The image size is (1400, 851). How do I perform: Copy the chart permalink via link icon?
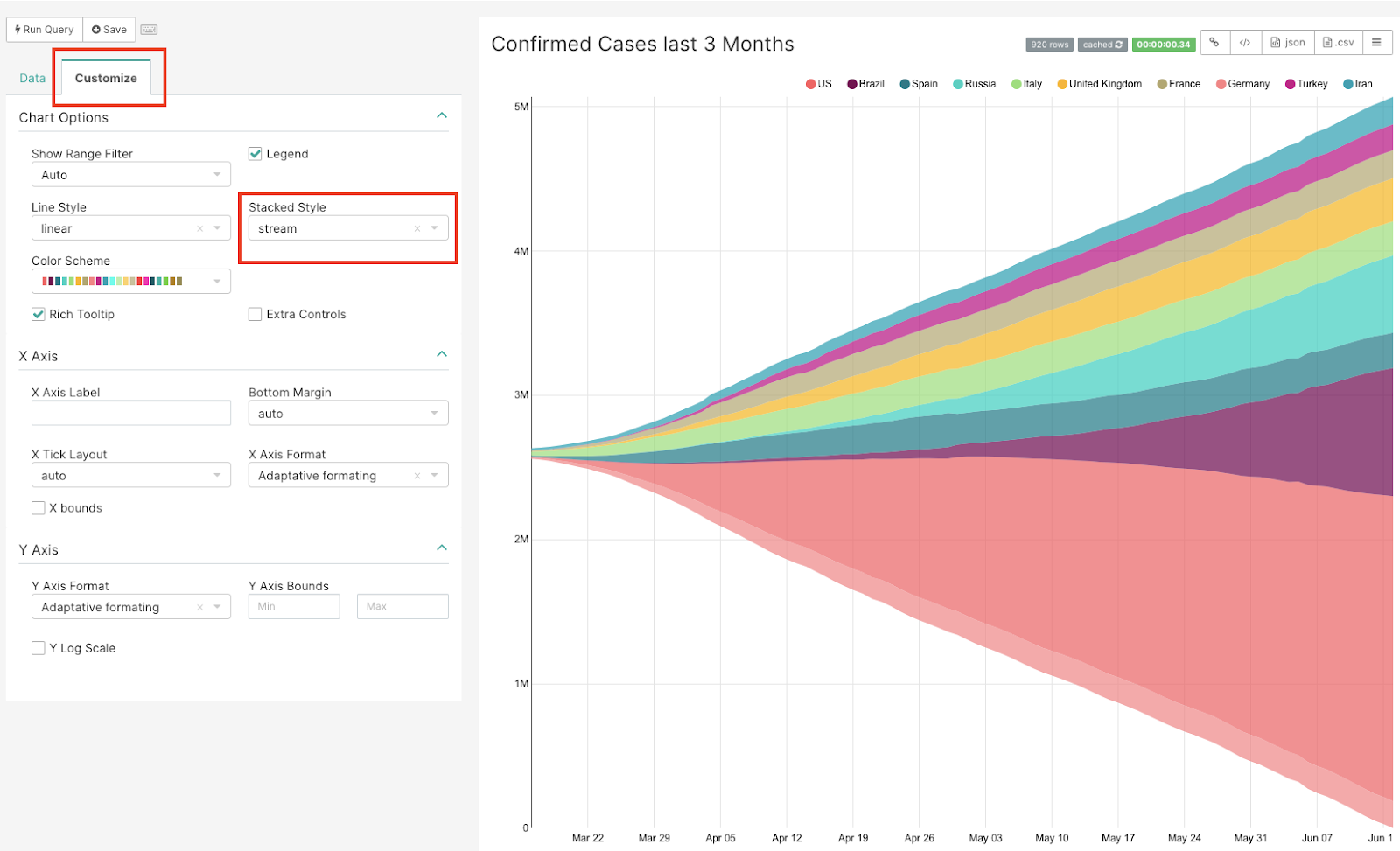1214,43
